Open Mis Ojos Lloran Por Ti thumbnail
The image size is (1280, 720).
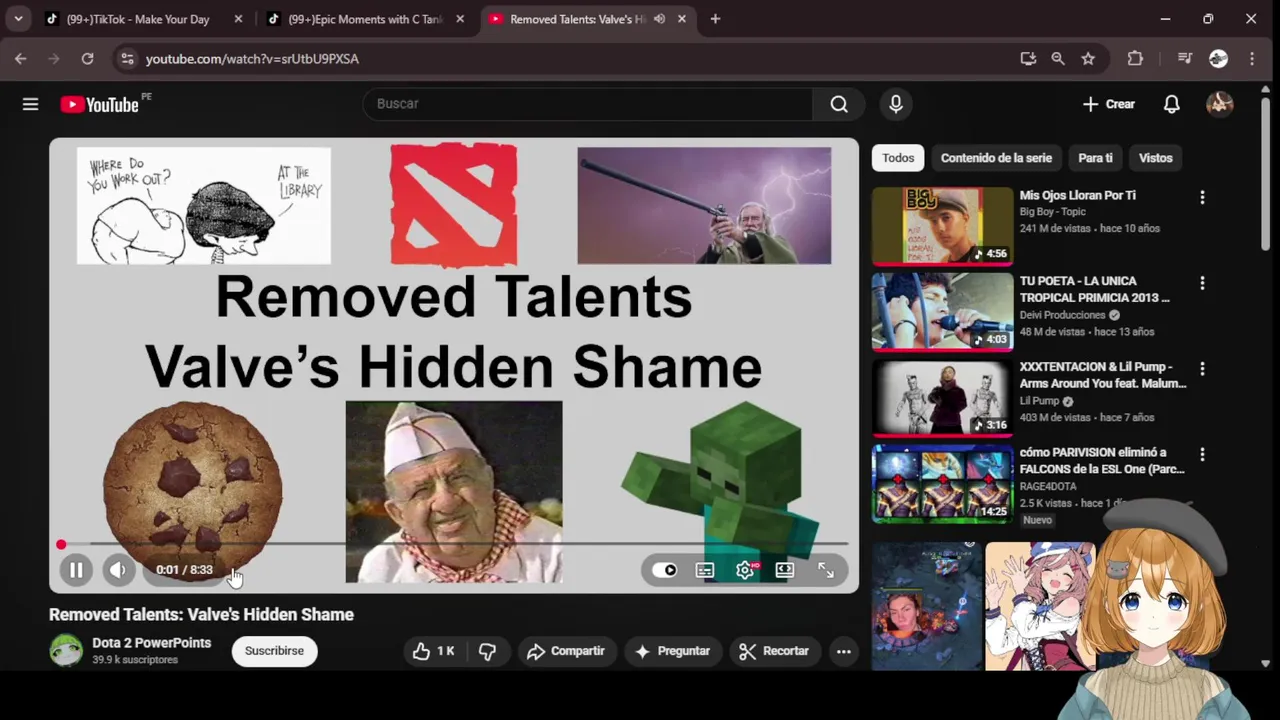tap(942, 226)
